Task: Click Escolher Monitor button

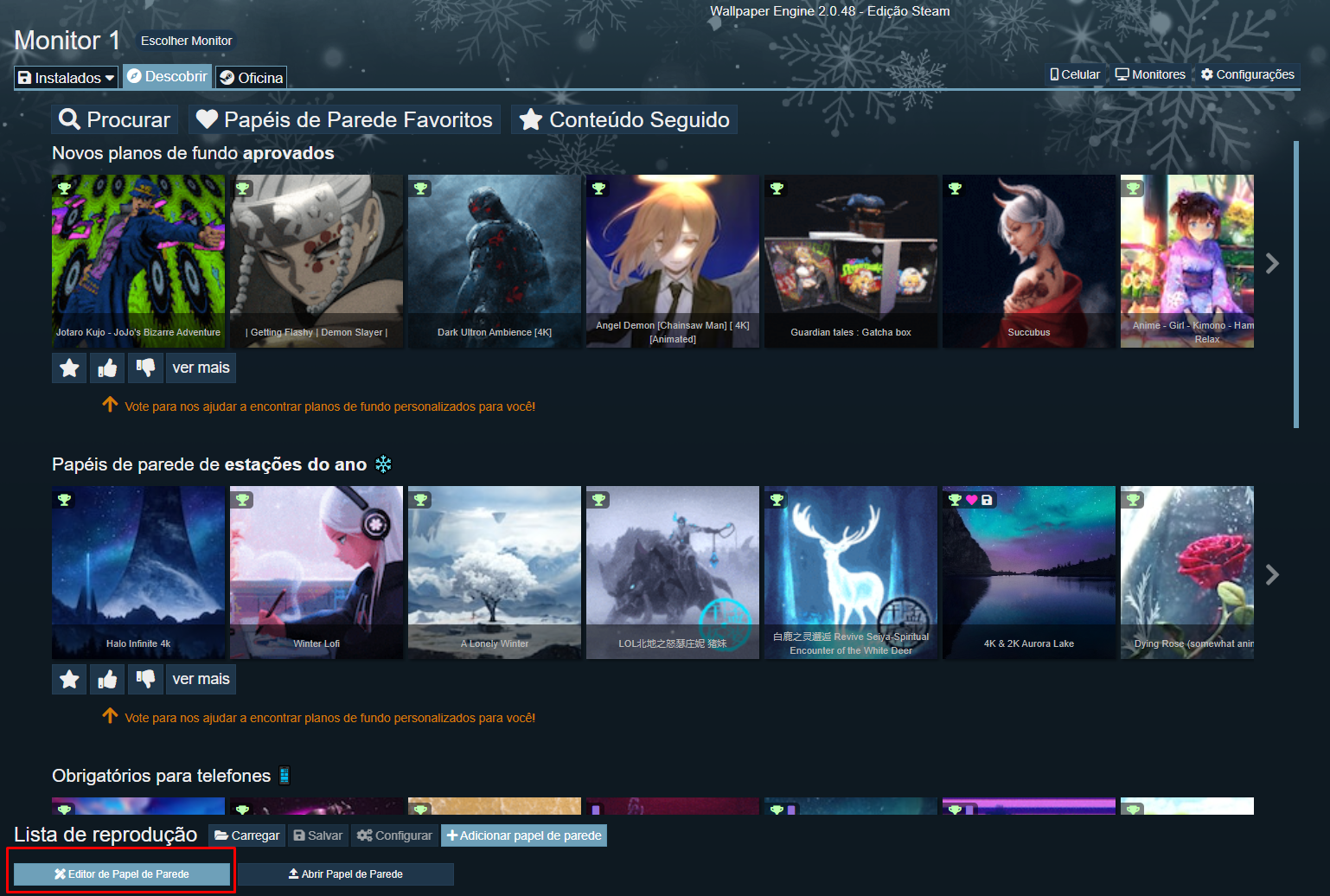Action: (186, 41)
